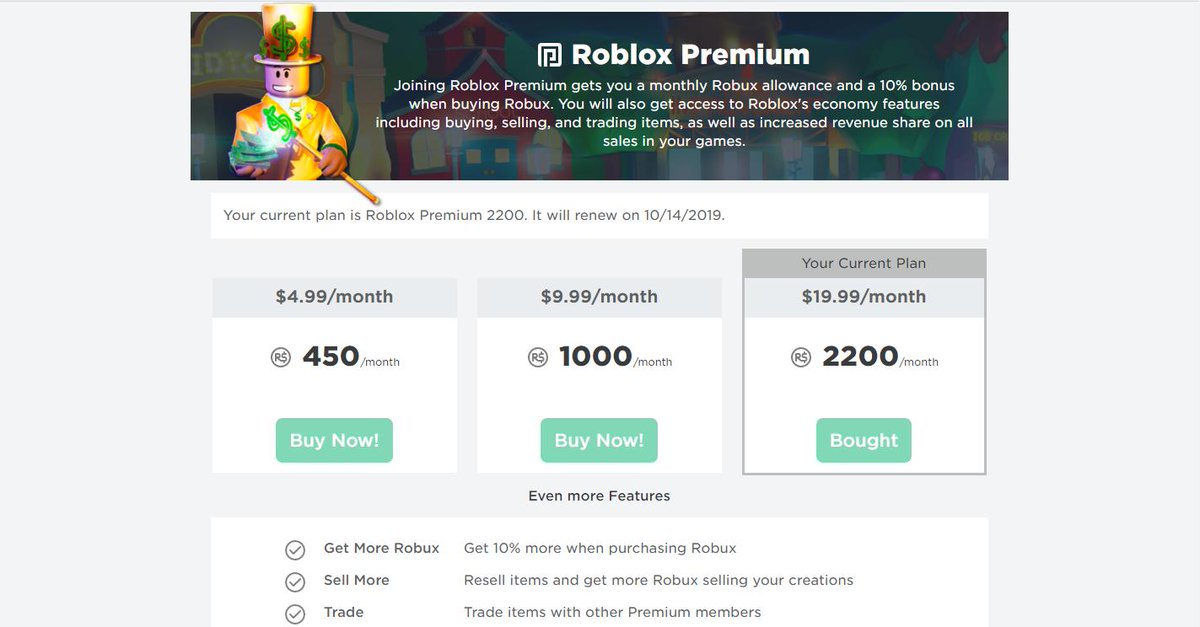This screenshot has height=627, width=1200.
Task: Click the Bought button on current plan
Action: tap(864, 440)
